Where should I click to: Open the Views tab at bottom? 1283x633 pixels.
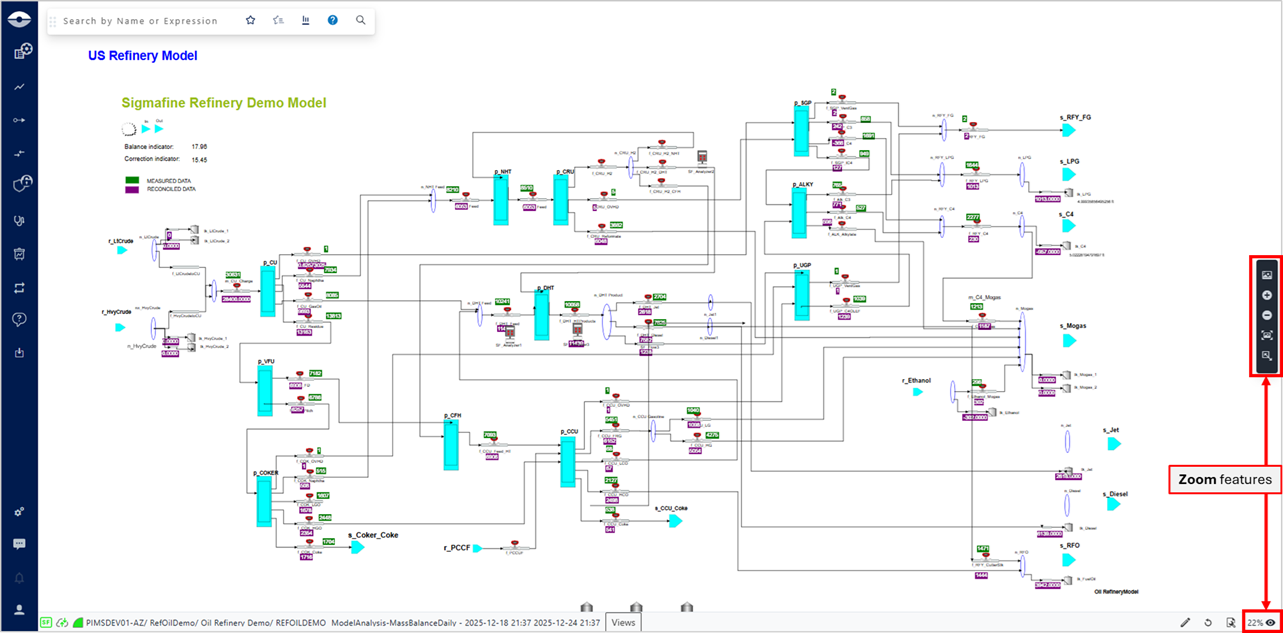pyautogui.click(x=623, y=623)
